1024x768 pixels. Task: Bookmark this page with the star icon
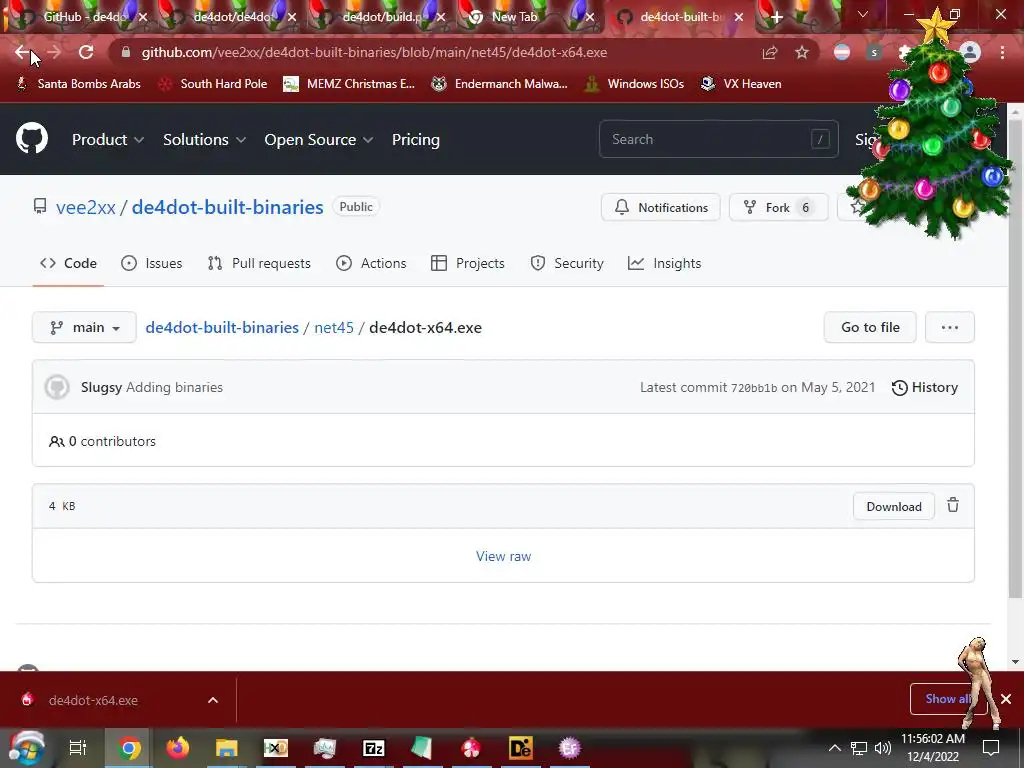[802, 52]
